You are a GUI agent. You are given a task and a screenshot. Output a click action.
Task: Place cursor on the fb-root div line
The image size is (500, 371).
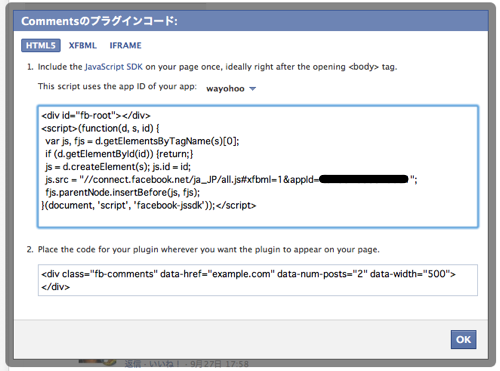pyautogui.click(x=96, y=116)
